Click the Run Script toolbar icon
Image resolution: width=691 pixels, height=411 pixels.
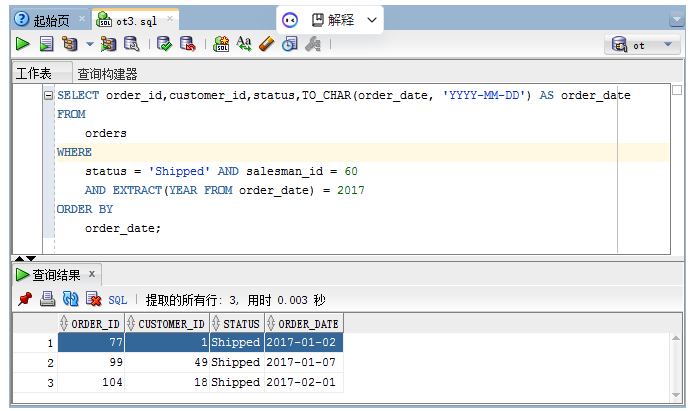point(45,44)
